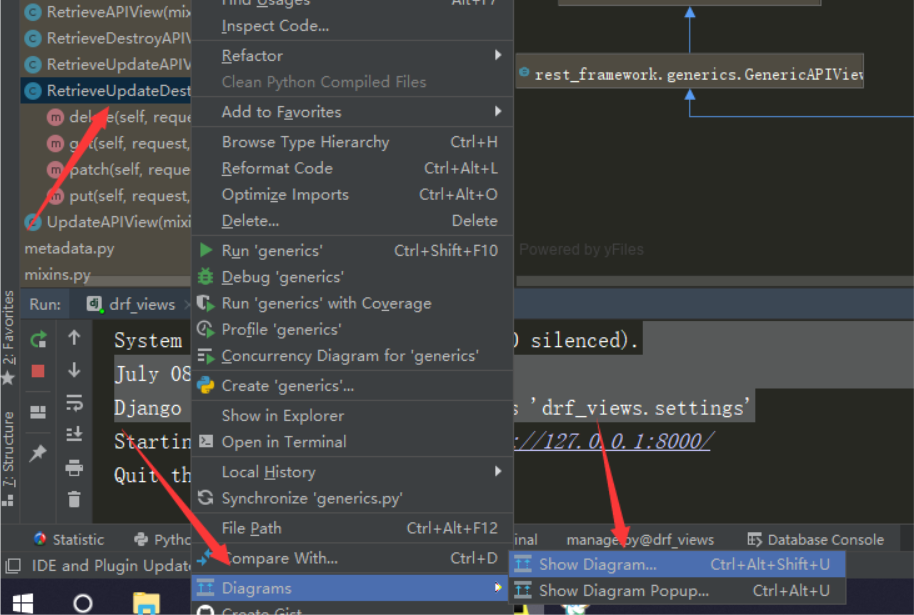
Task: Select File Path menu item
Action: pyautogui.click(x=352, y=528)
